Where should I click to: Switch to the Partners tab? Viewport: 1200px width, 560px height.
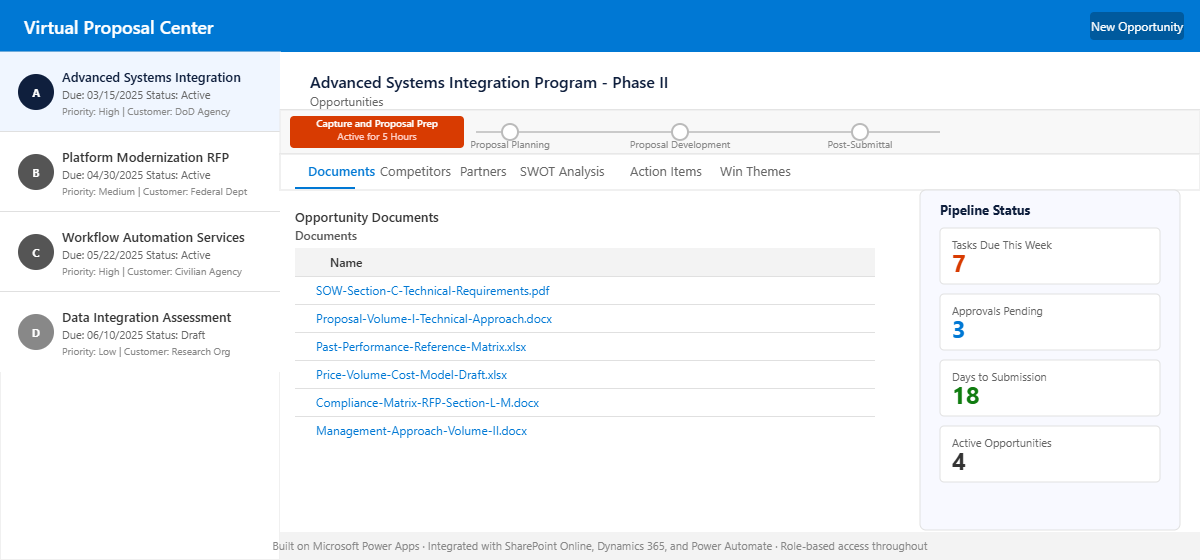[483, 172]
